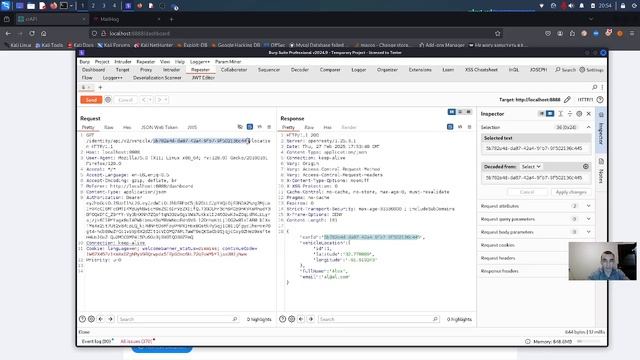Click Inspector collapse-all sections icon
640x360 pixels.
pyautogui.click(x=570, y=113)
